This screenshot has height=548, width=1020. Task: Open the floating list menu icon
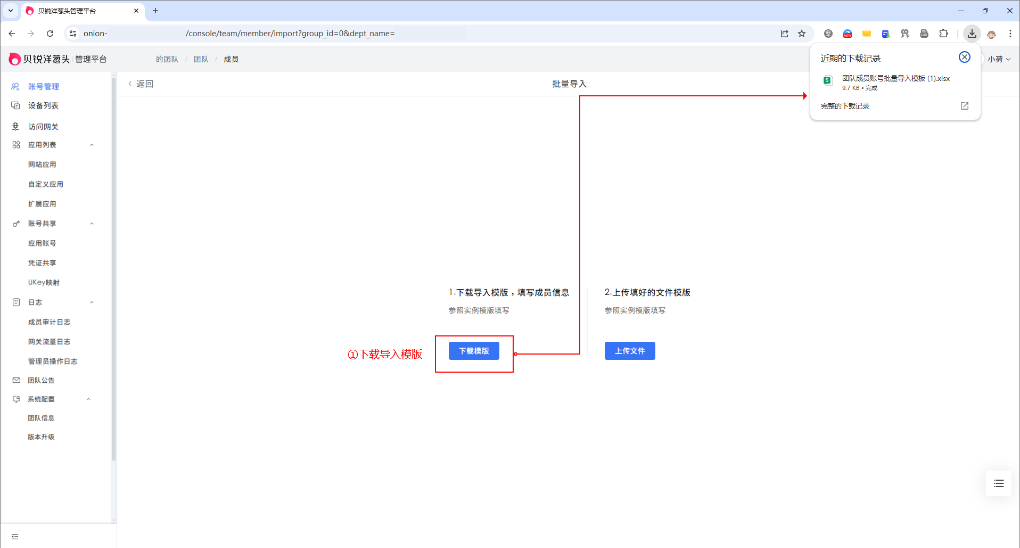pos(998,483)
